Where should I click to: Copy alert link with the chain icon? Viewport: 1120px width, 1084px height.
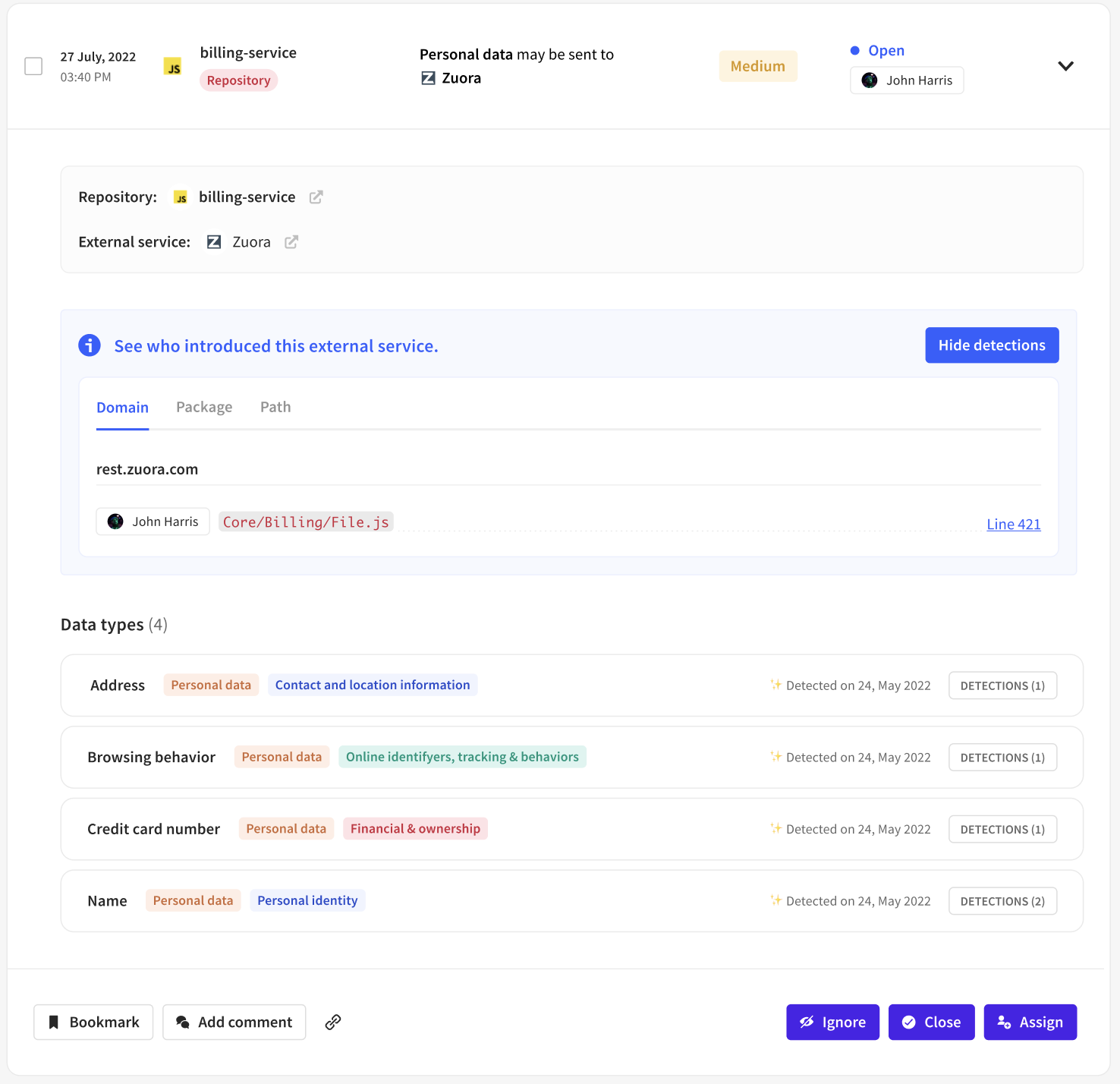coord(333,1022)
